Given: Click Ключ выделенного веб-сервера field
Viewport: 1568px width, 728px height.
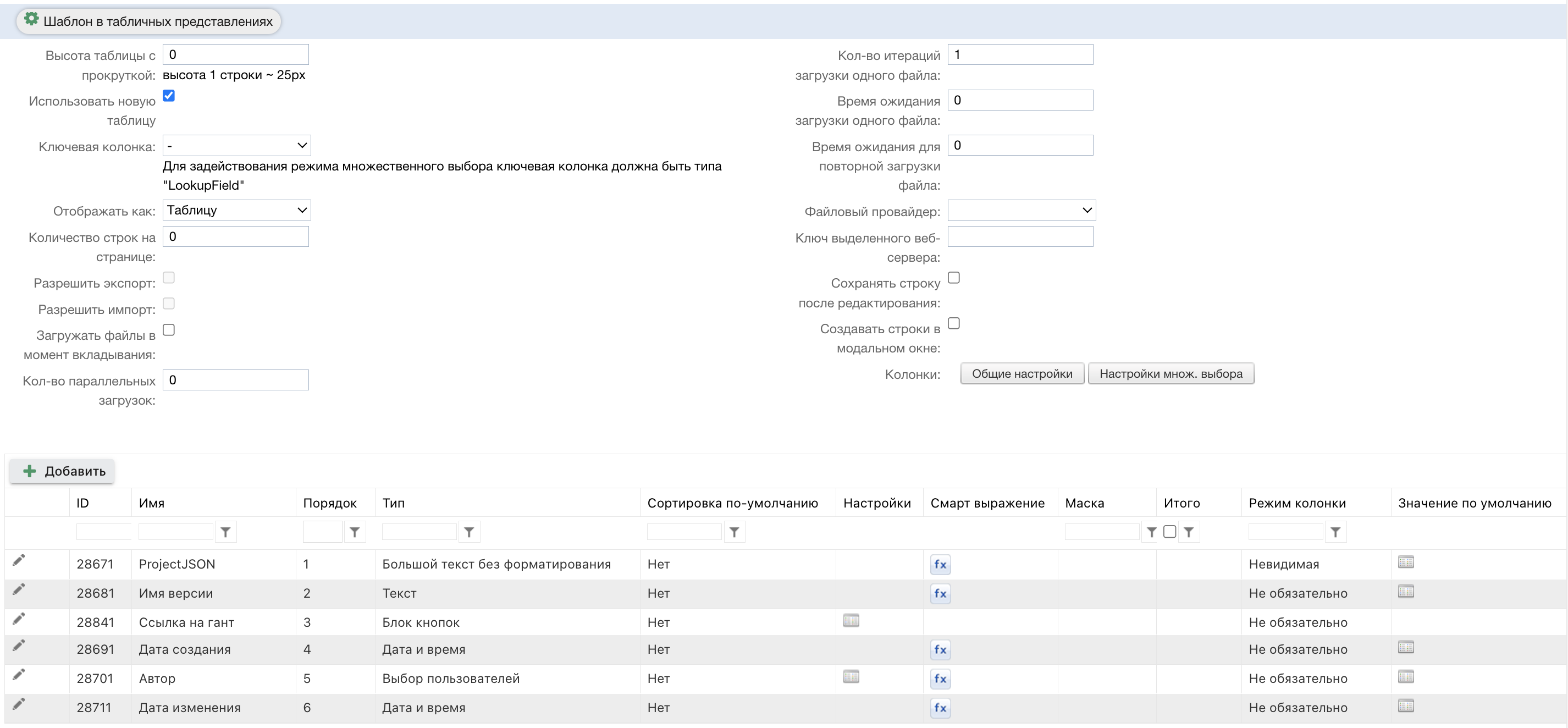Looking at the screenshot, I should coord(1021,237).
